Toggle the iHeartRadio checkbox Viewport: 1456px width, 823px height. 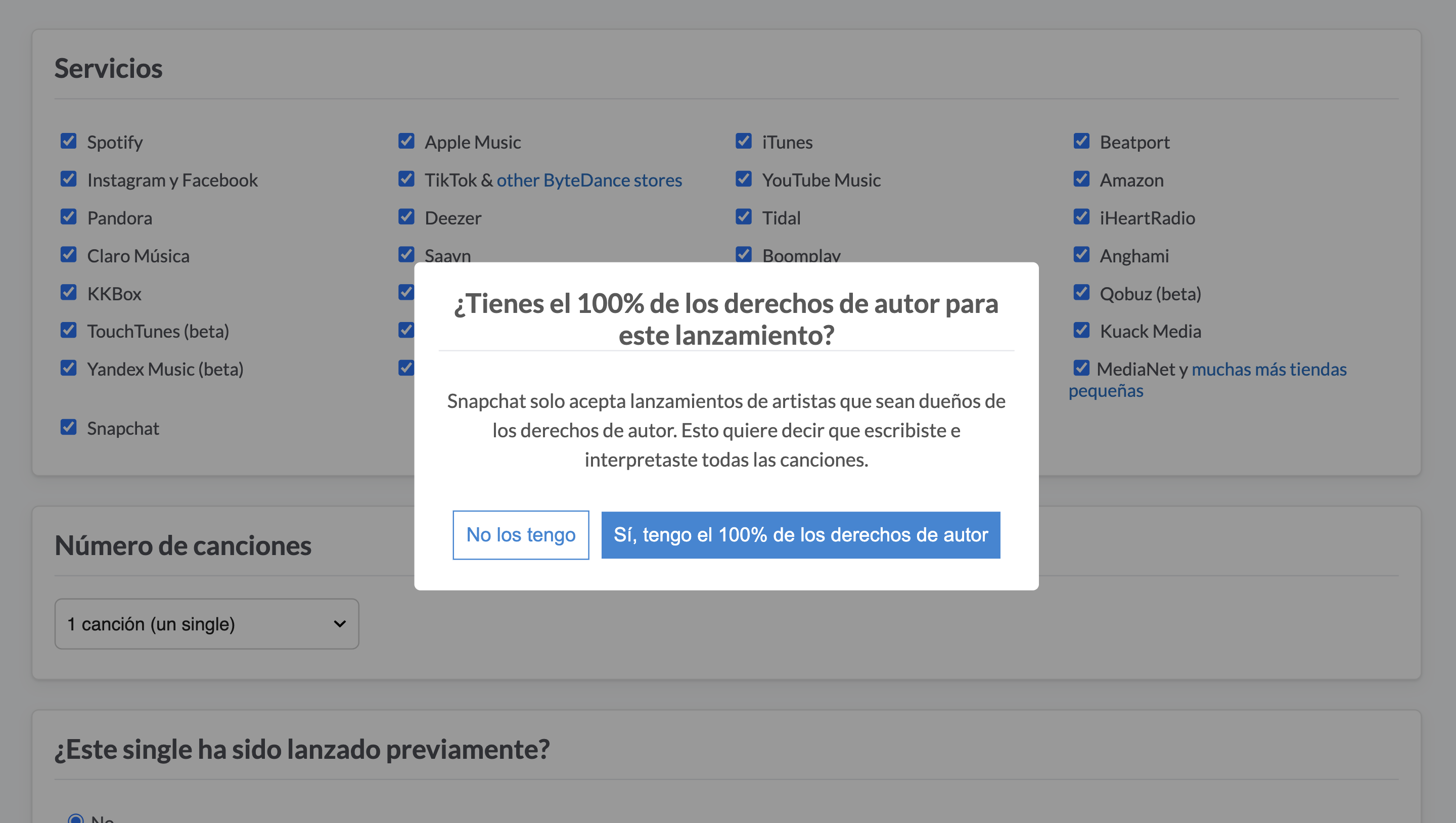(1081, 216)
